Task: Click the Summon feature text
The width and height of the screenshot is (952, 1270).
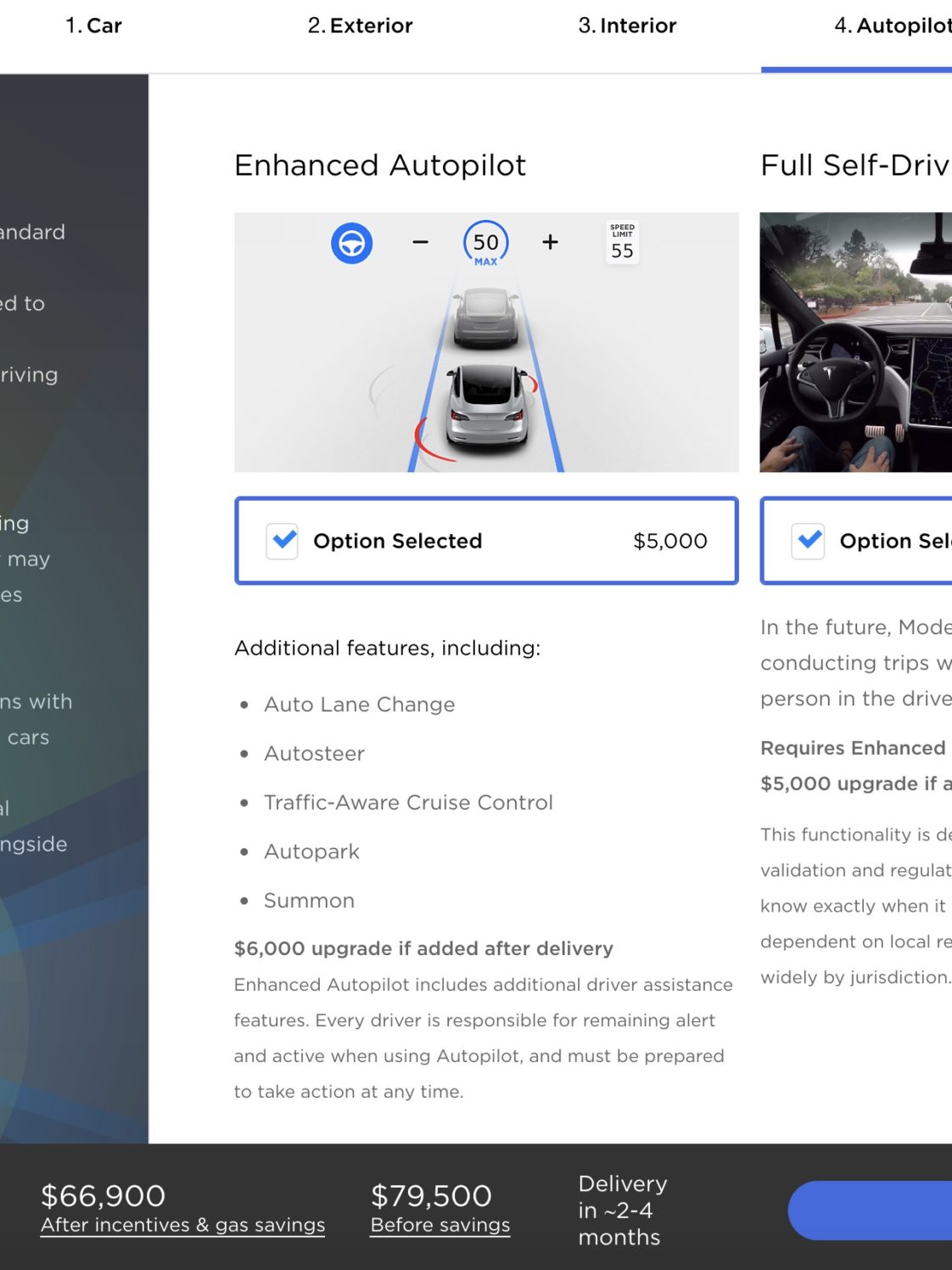Action: 310,901
